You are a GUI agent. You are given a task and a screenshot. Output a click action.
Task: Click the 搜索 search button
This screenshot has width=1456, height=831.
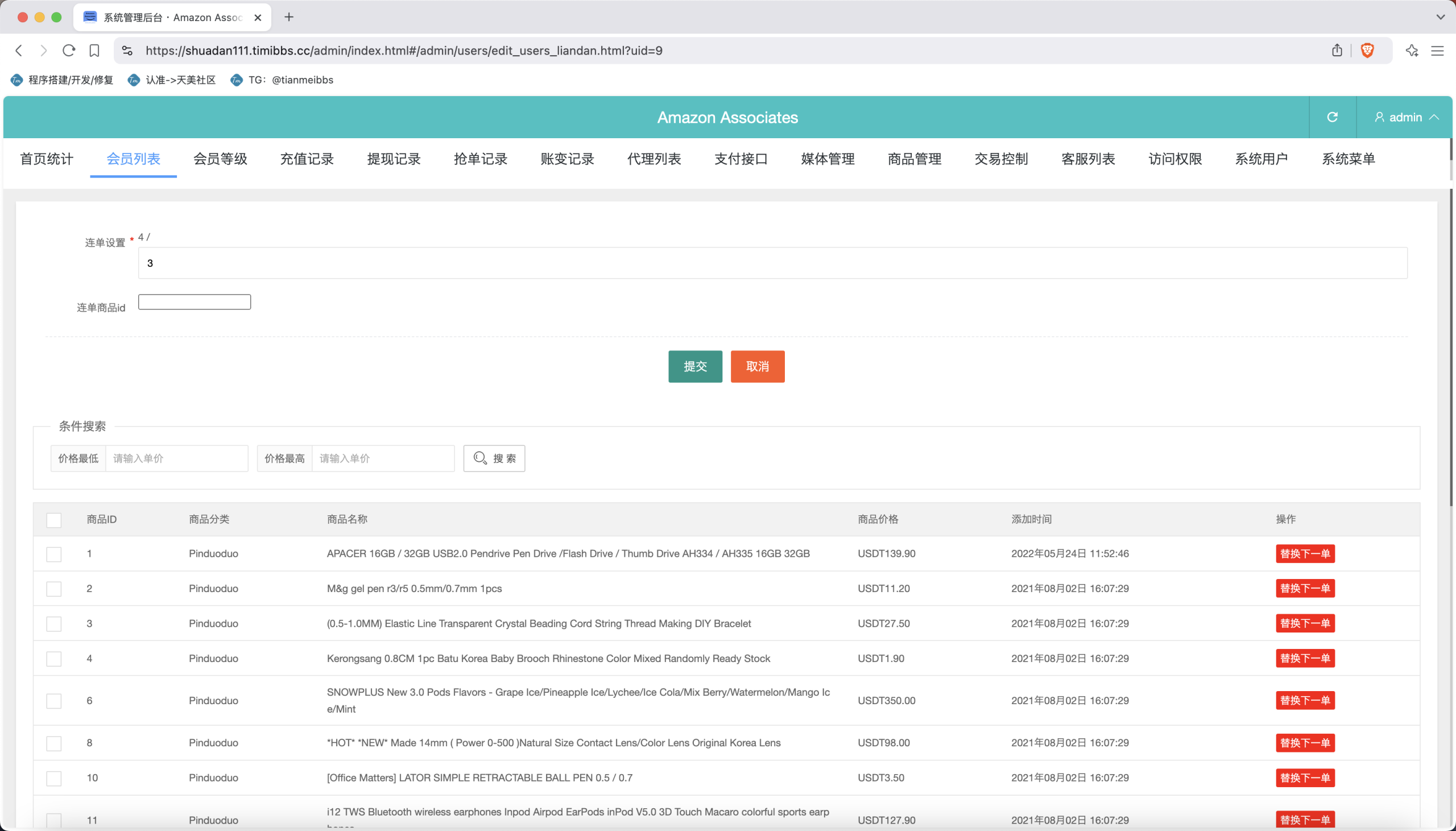(494, 458)
